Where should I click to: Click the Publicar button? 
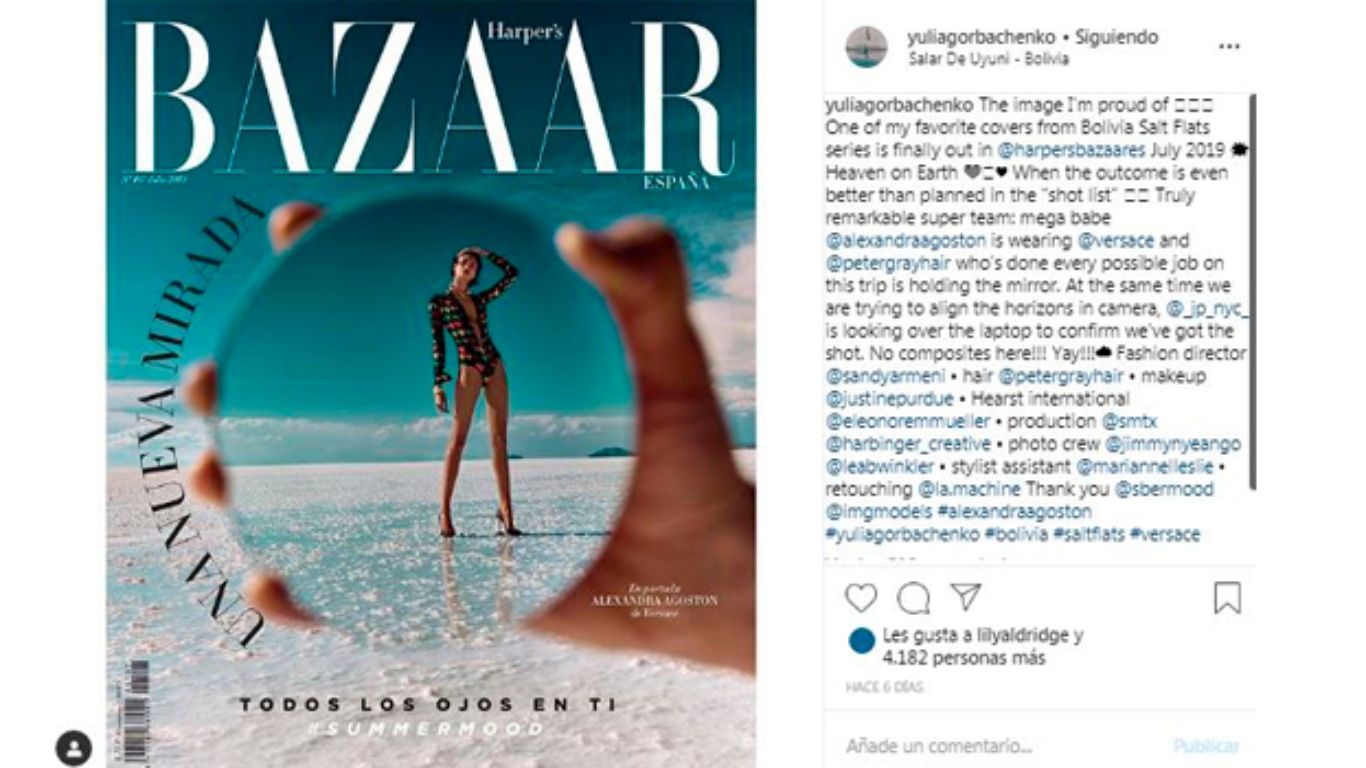click(1206, 746)
